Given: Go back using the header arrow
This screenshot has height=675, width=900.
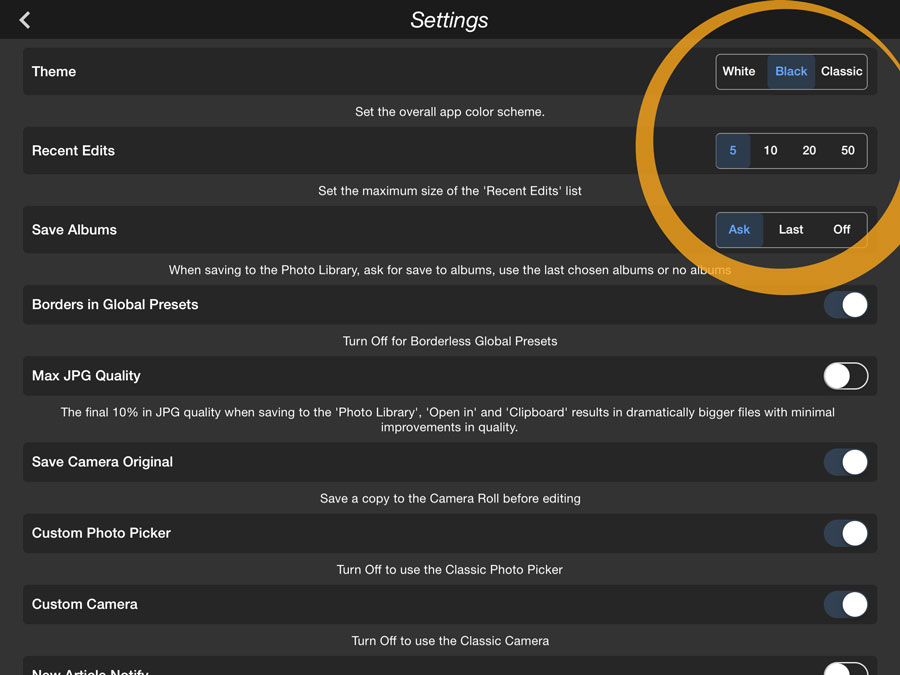Looking at the screenshot, I should pyautogui.click(x=25, y=20).
